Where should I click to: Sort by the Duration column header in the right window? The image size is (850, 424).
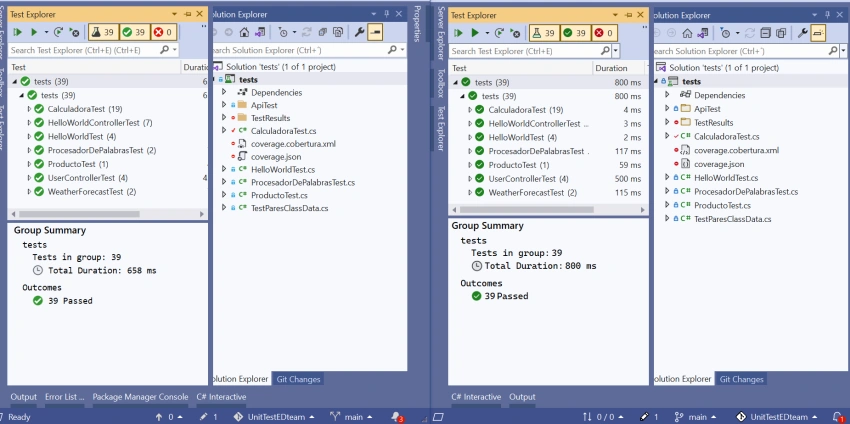coord(611,68)
